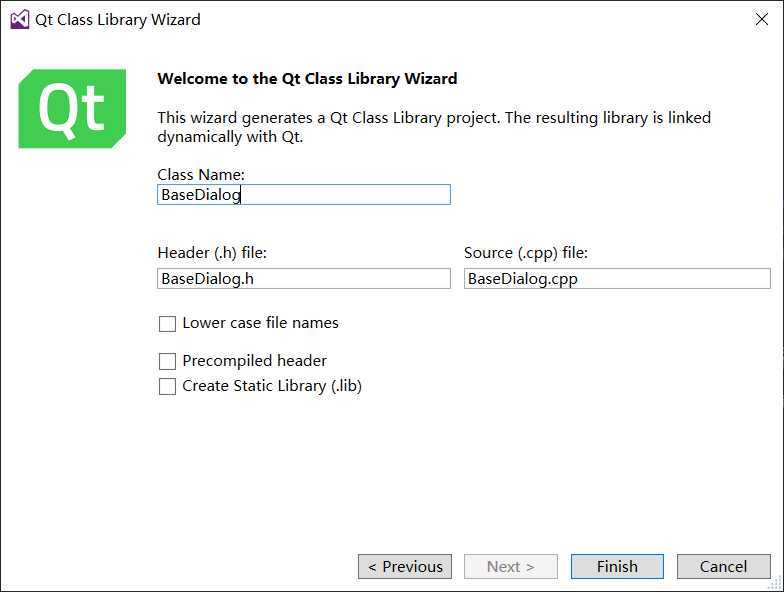Focus the Class Name input field
The height and width of the screenshot is (592, 784).
[304, 194]
